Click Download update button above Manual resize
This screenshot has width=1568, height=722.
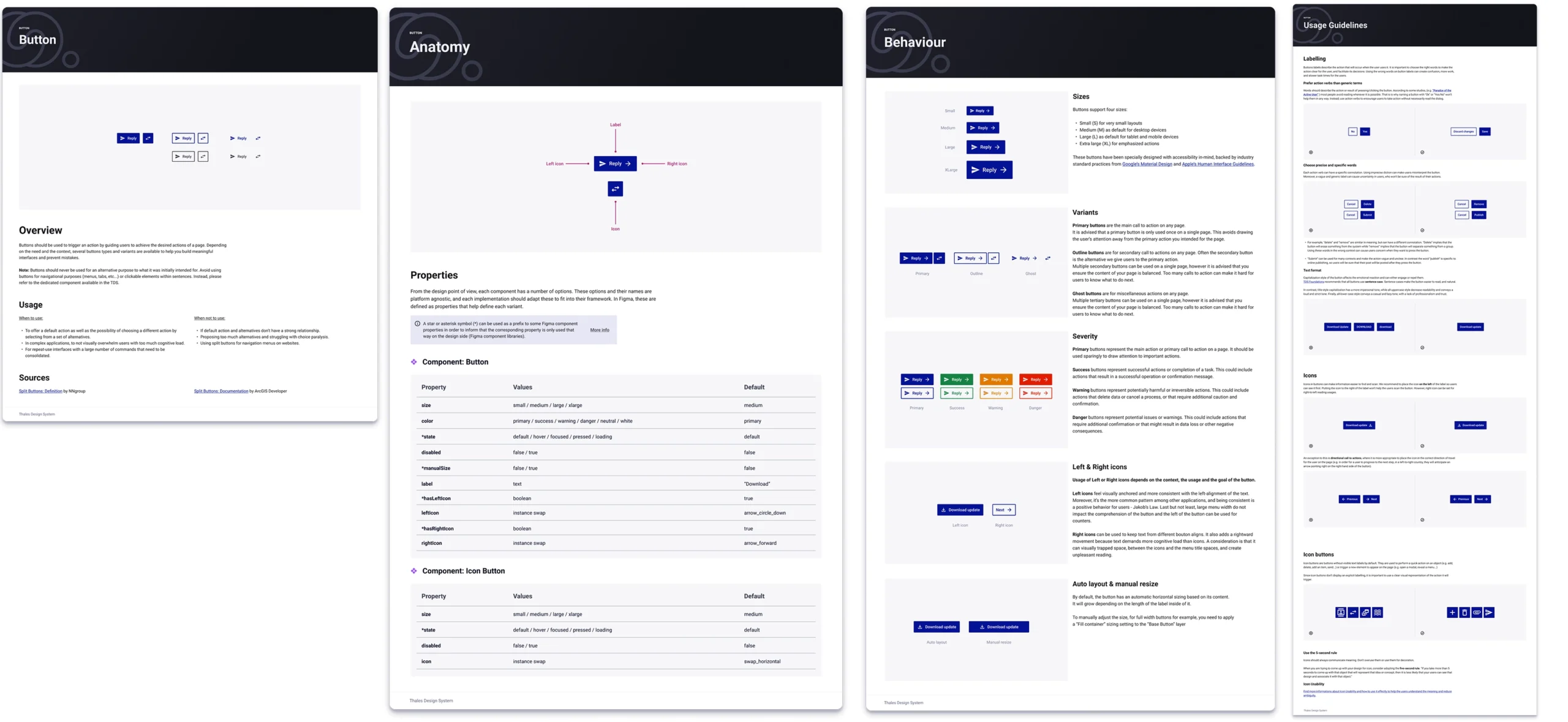(x=998, y=626)
